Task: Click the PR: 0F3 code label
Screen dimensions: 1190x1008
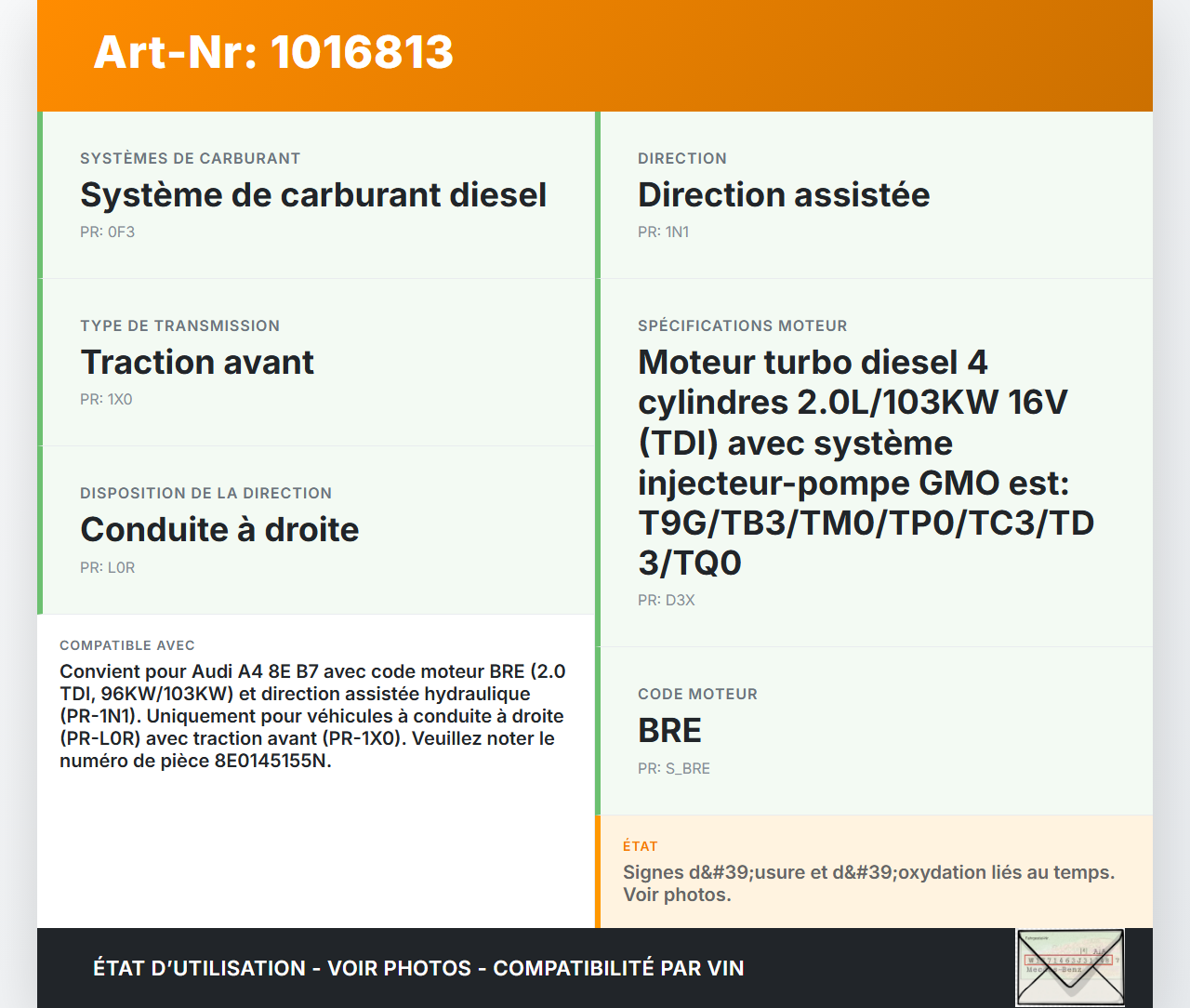Action: click(x=107, y=232)
